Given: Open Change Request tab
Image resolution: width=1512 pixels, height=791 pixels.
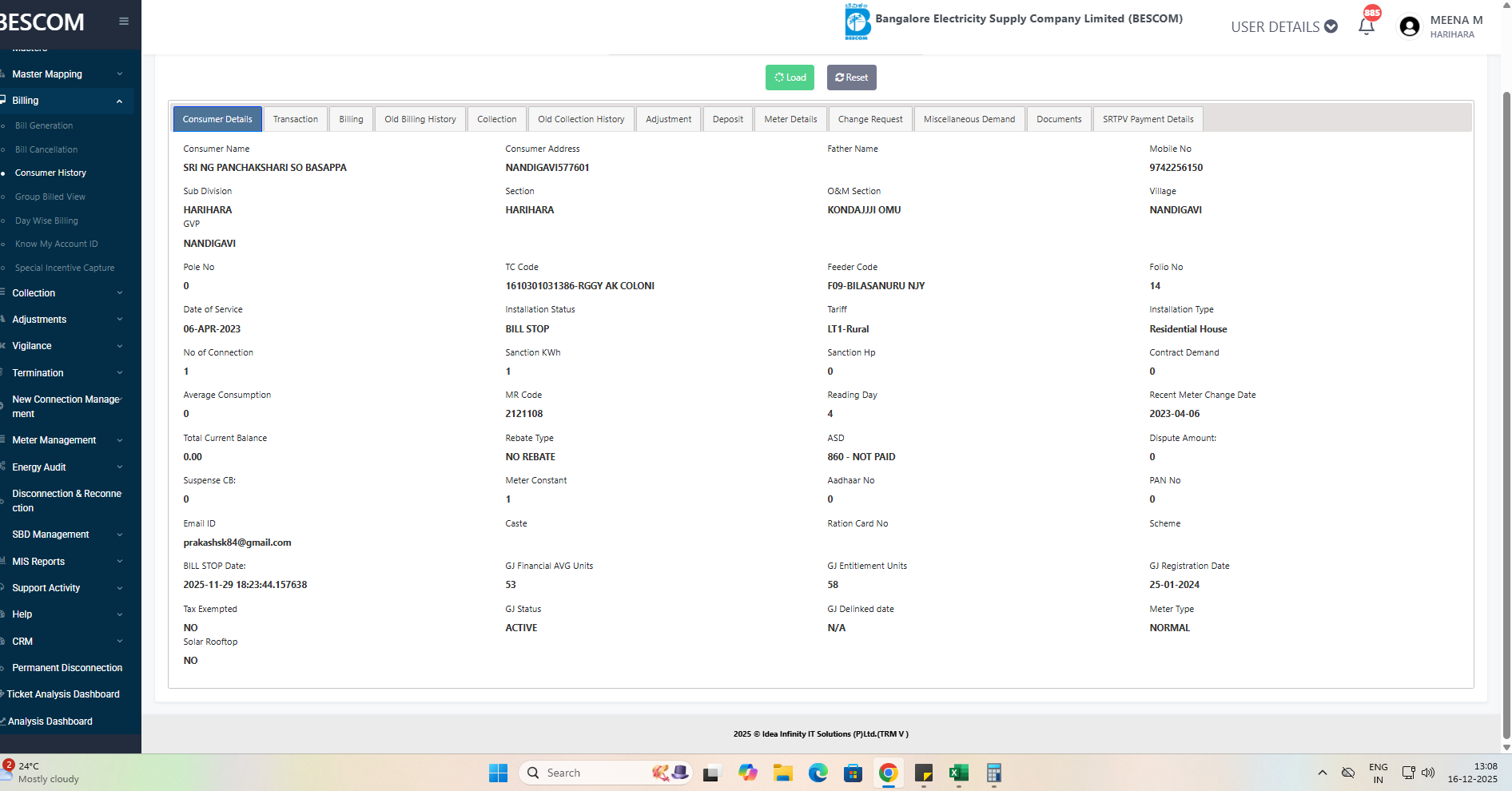Looking at the screenshot, I should click(x=870, y=119).
